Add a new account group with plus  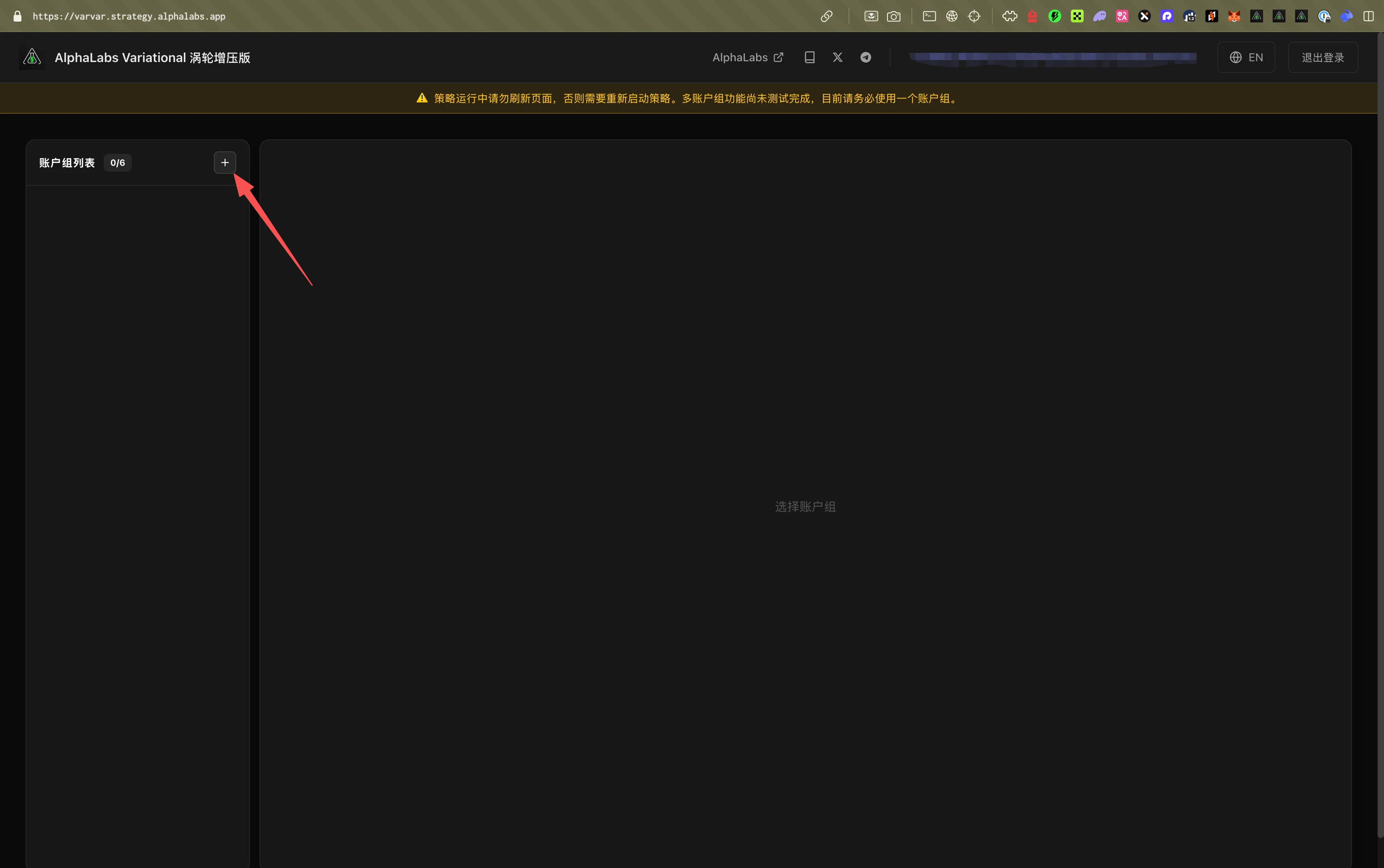point(224,163)
